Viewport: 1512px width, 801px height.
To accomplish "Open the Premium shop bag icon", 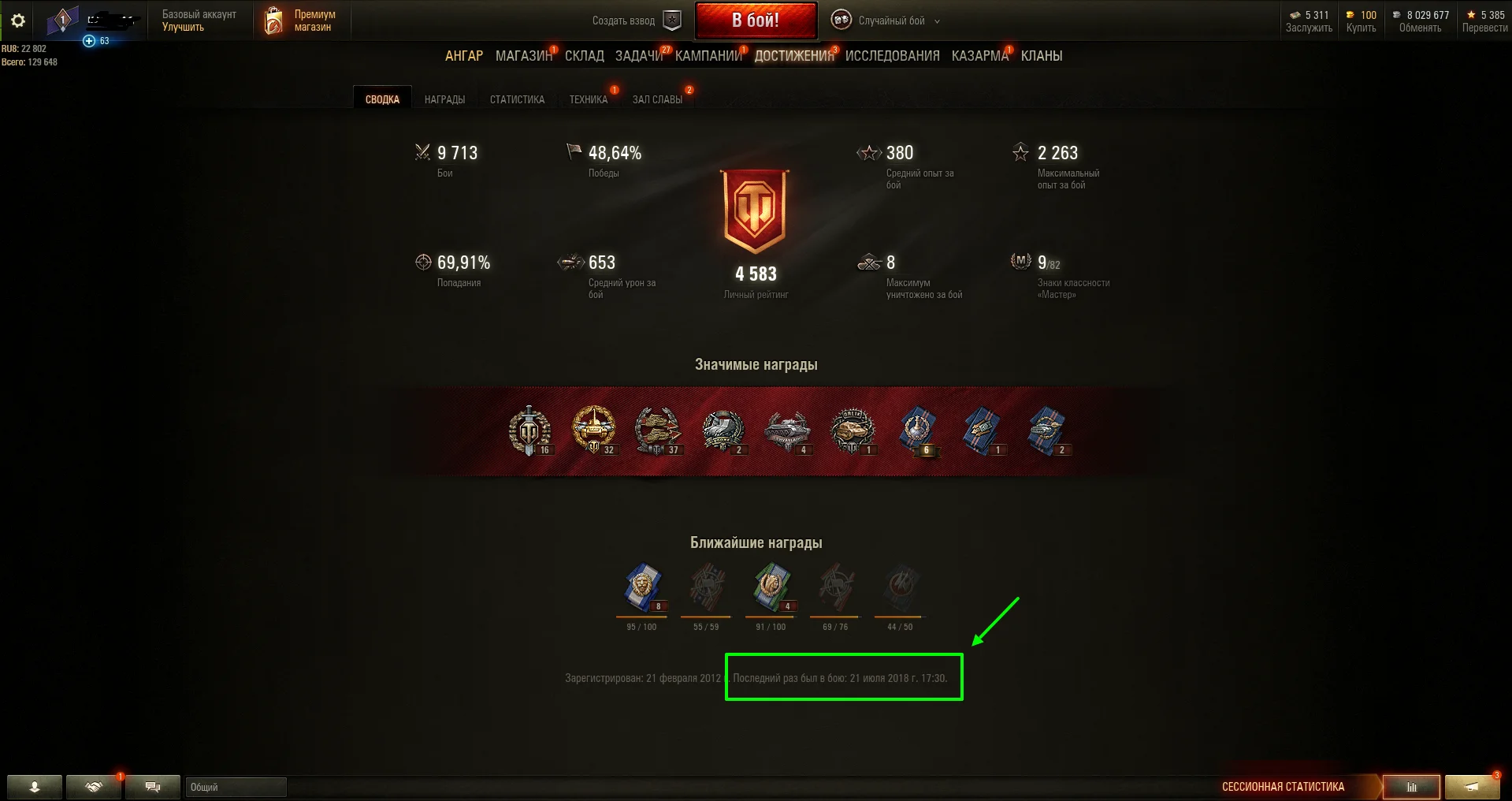I will point(273,20).
